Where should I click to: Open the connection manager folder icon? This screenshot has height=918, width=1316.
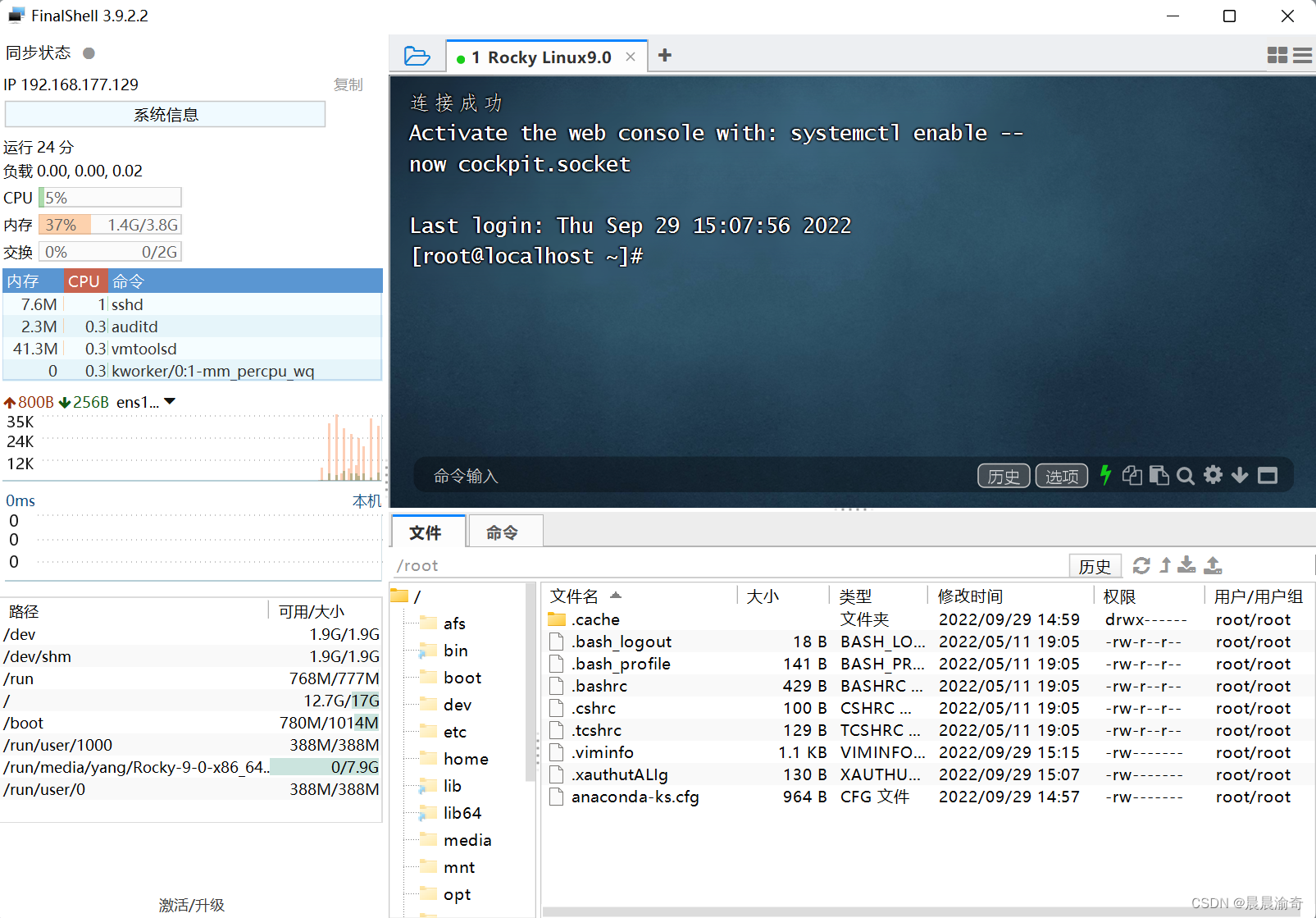[417, 56]
